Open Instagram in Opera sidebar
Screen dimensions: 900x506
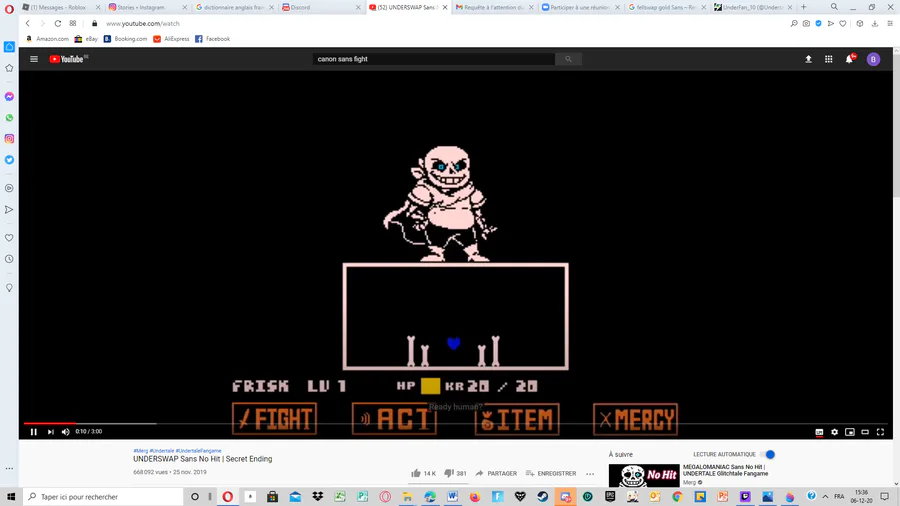point(9,139)
